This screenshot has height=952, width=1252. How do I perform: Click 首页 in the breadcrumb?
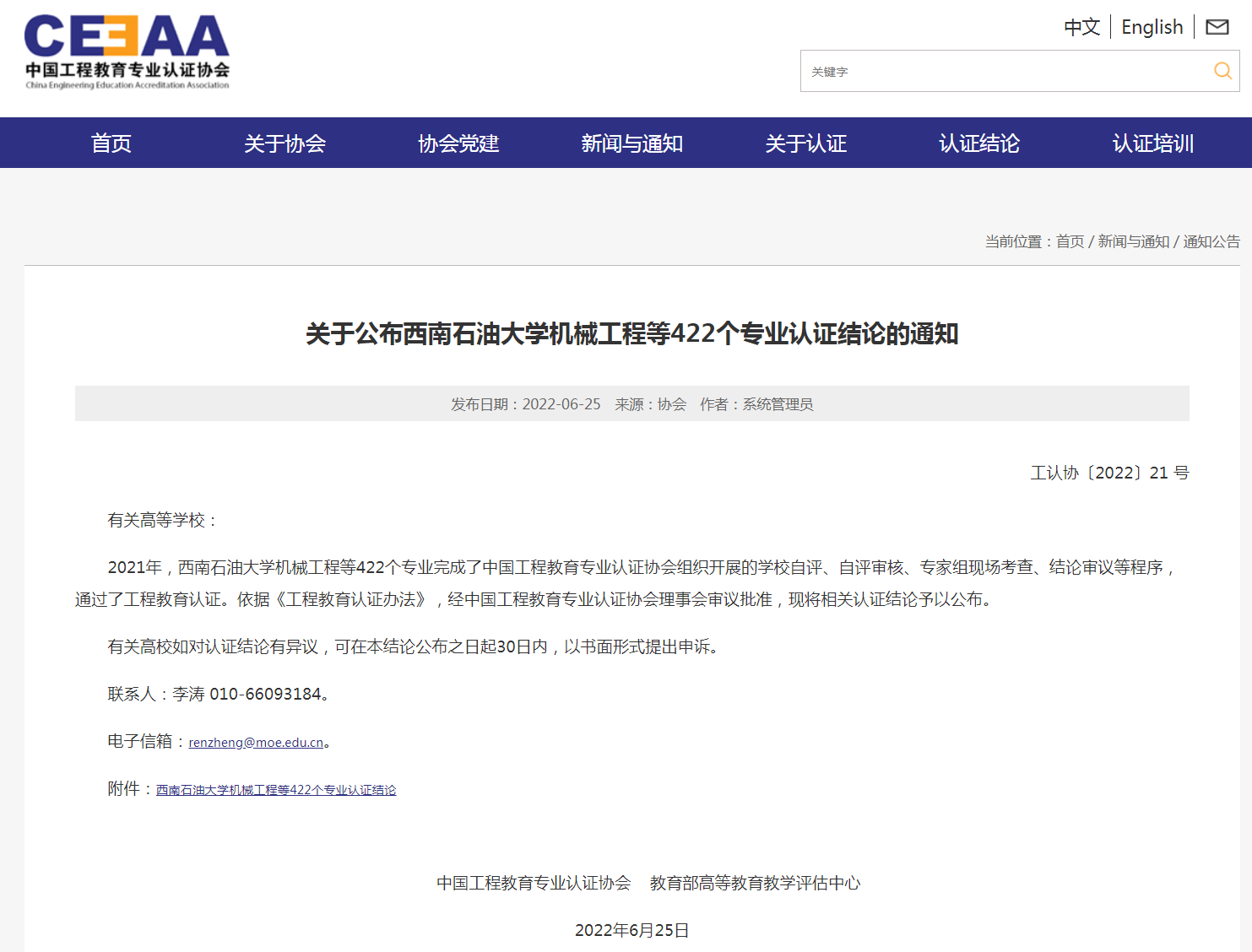click(x=1070, y=241)
